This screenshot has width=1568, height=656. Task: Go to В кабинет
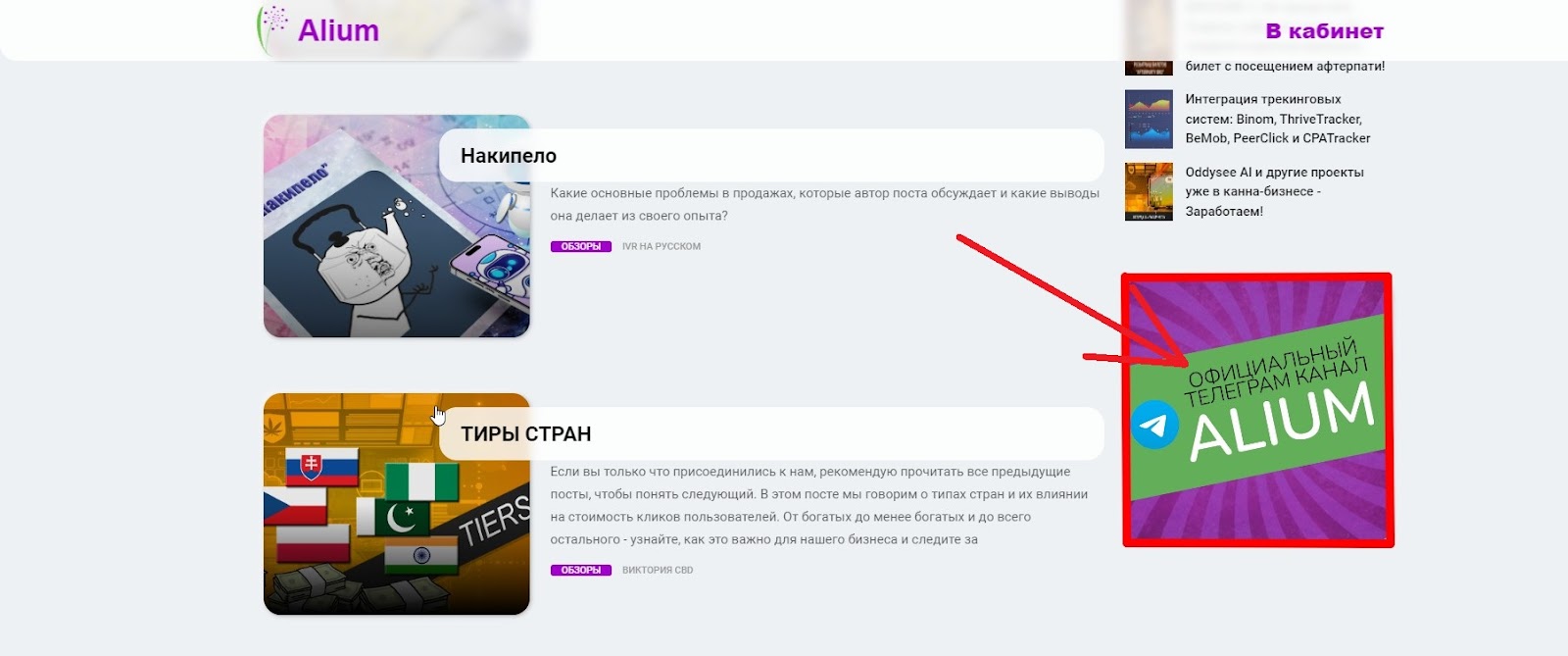1324,31
